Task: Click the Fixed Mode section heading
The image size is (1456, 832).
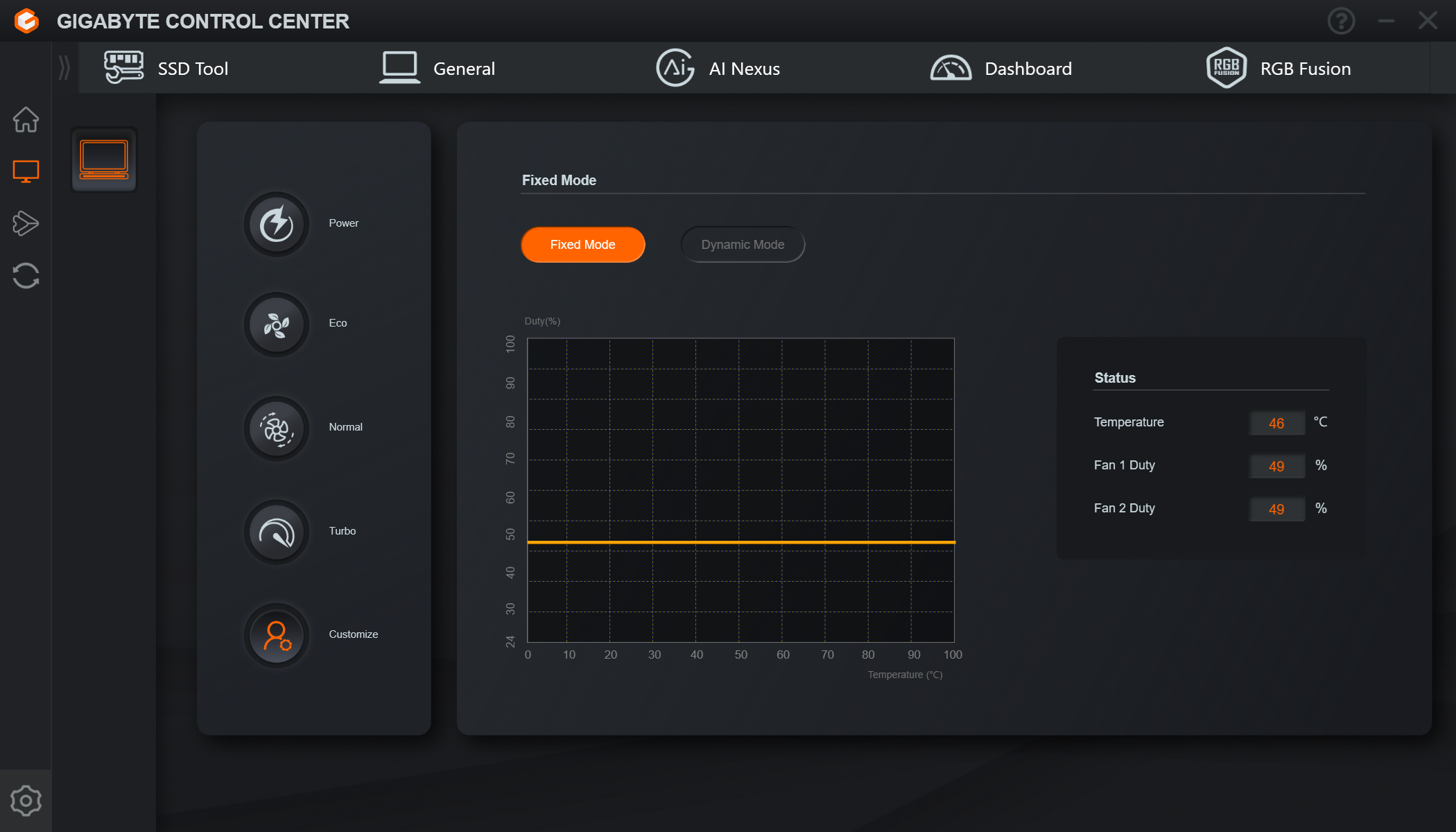Action: (x=559, y=180)
